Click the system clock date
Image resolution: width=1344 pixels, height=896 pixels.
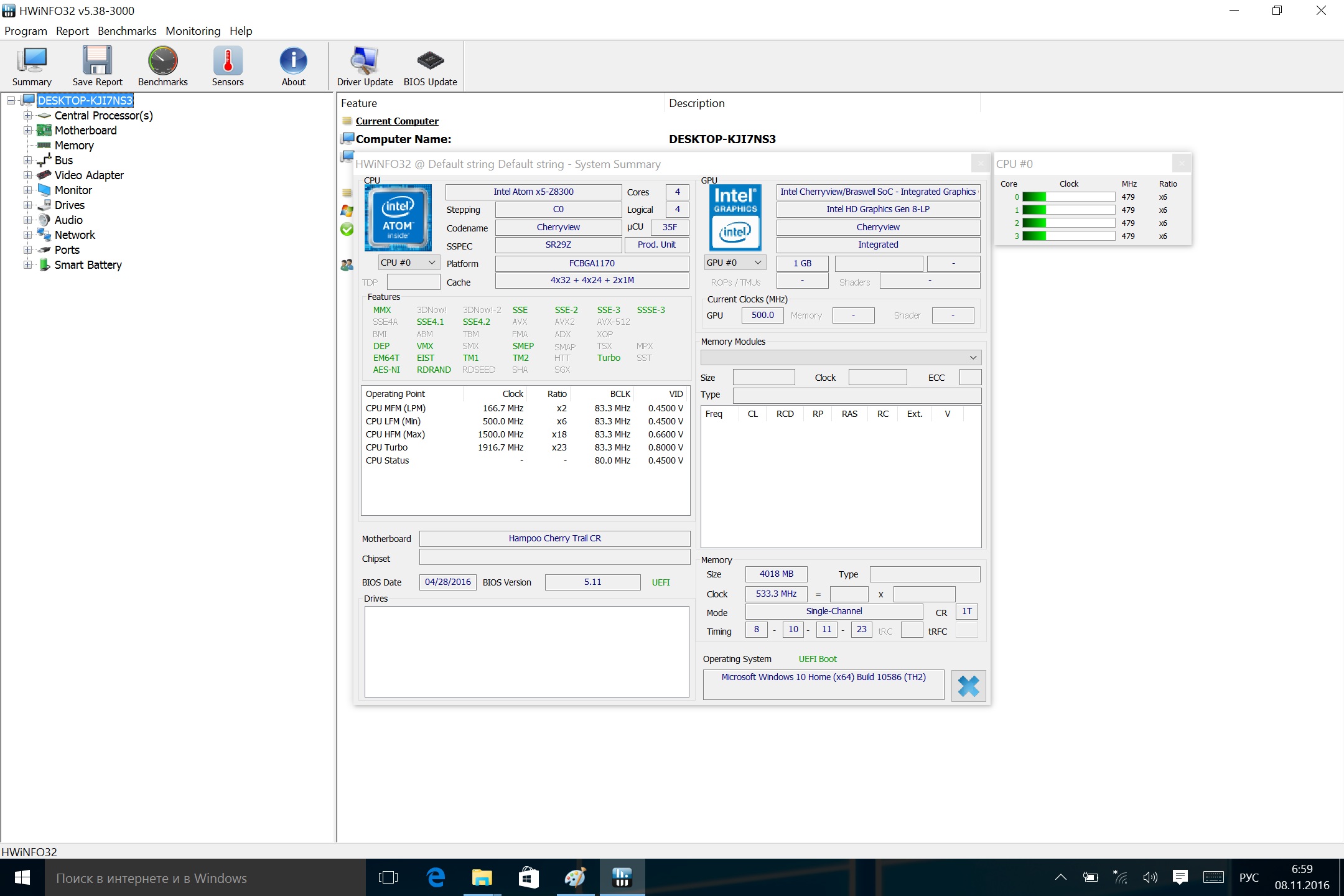coord(1302,885)
